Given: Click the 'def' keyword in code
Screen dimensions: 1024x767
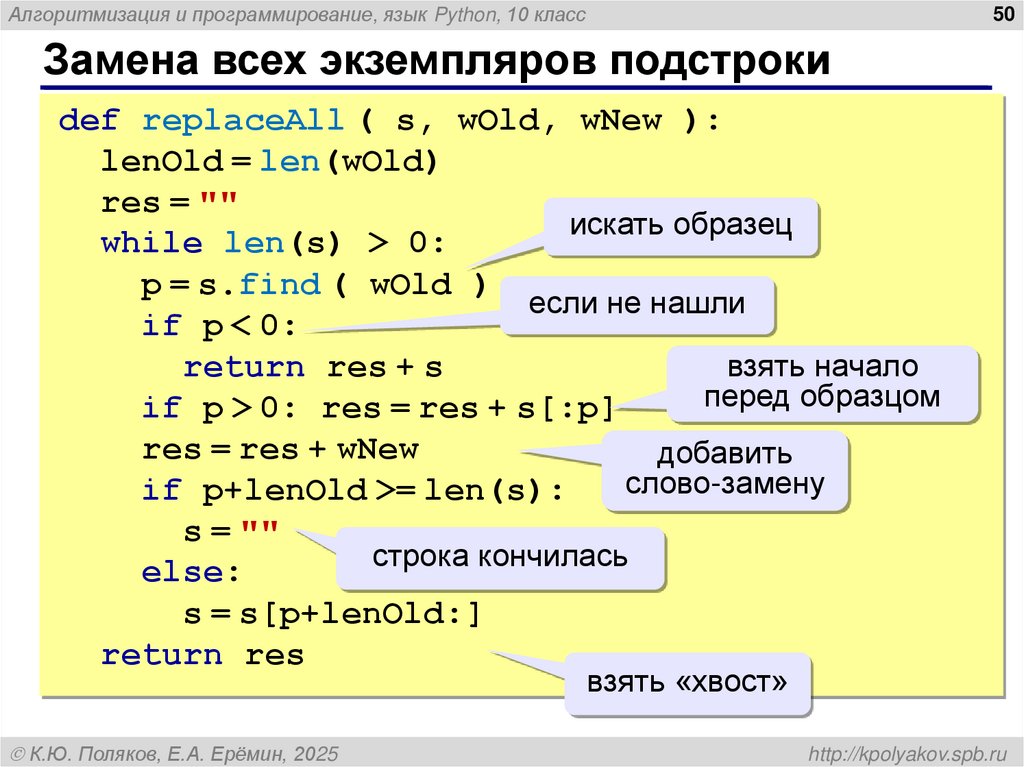Looking at the screenshot, I should [x=89, y=121].
